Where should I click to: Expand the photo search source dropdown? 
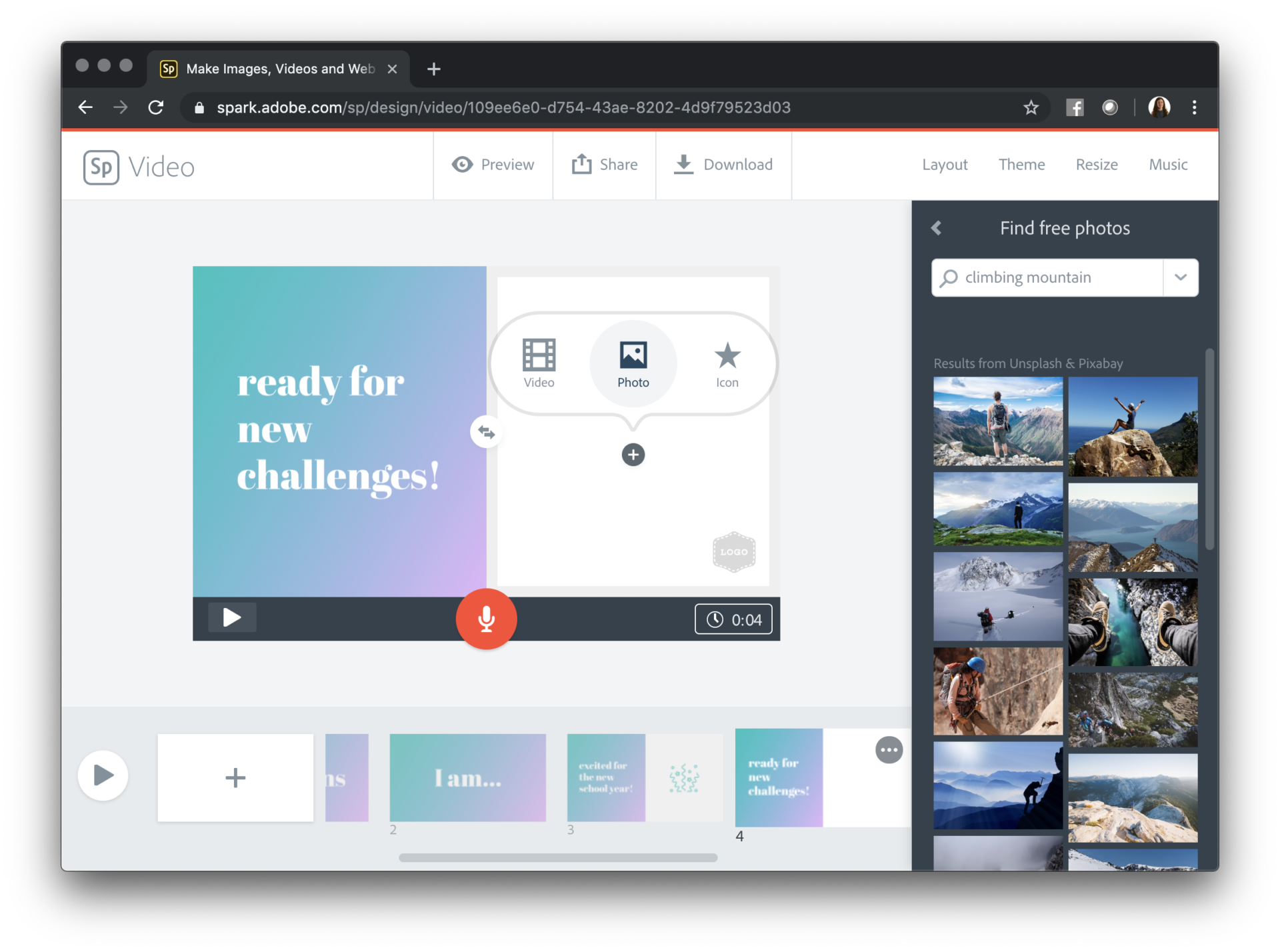tap(1180, 277)
